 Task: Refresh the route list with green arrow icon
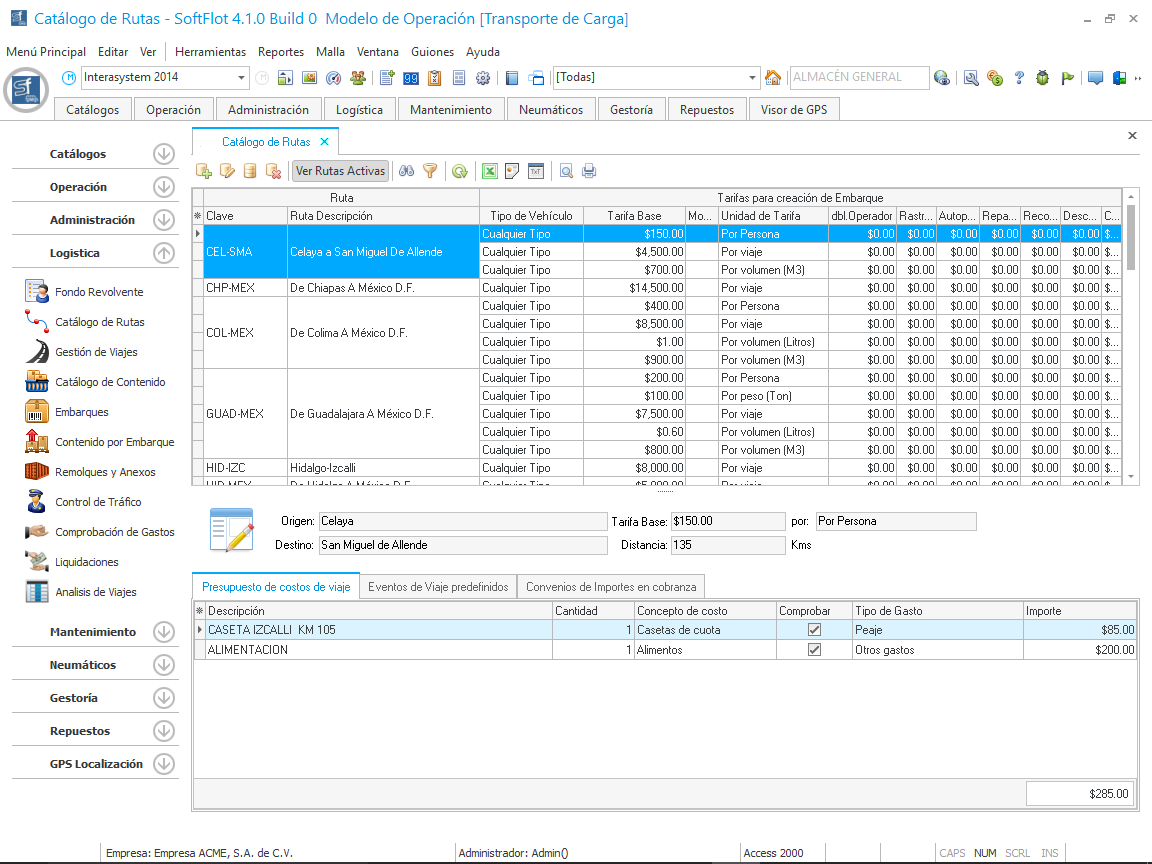tap(459, 171)
